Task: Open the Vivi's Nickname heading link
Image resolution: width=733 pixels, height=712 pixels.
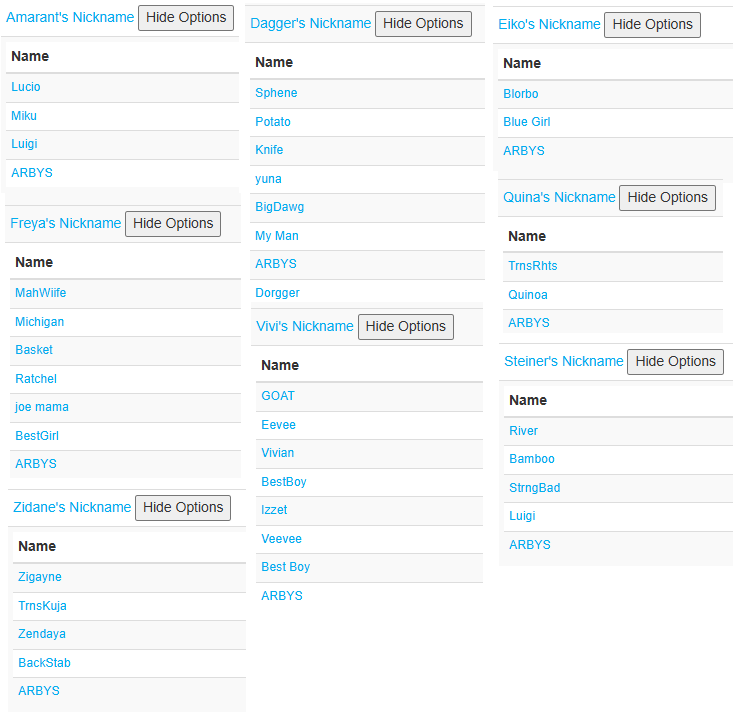Action: point(305,326)
